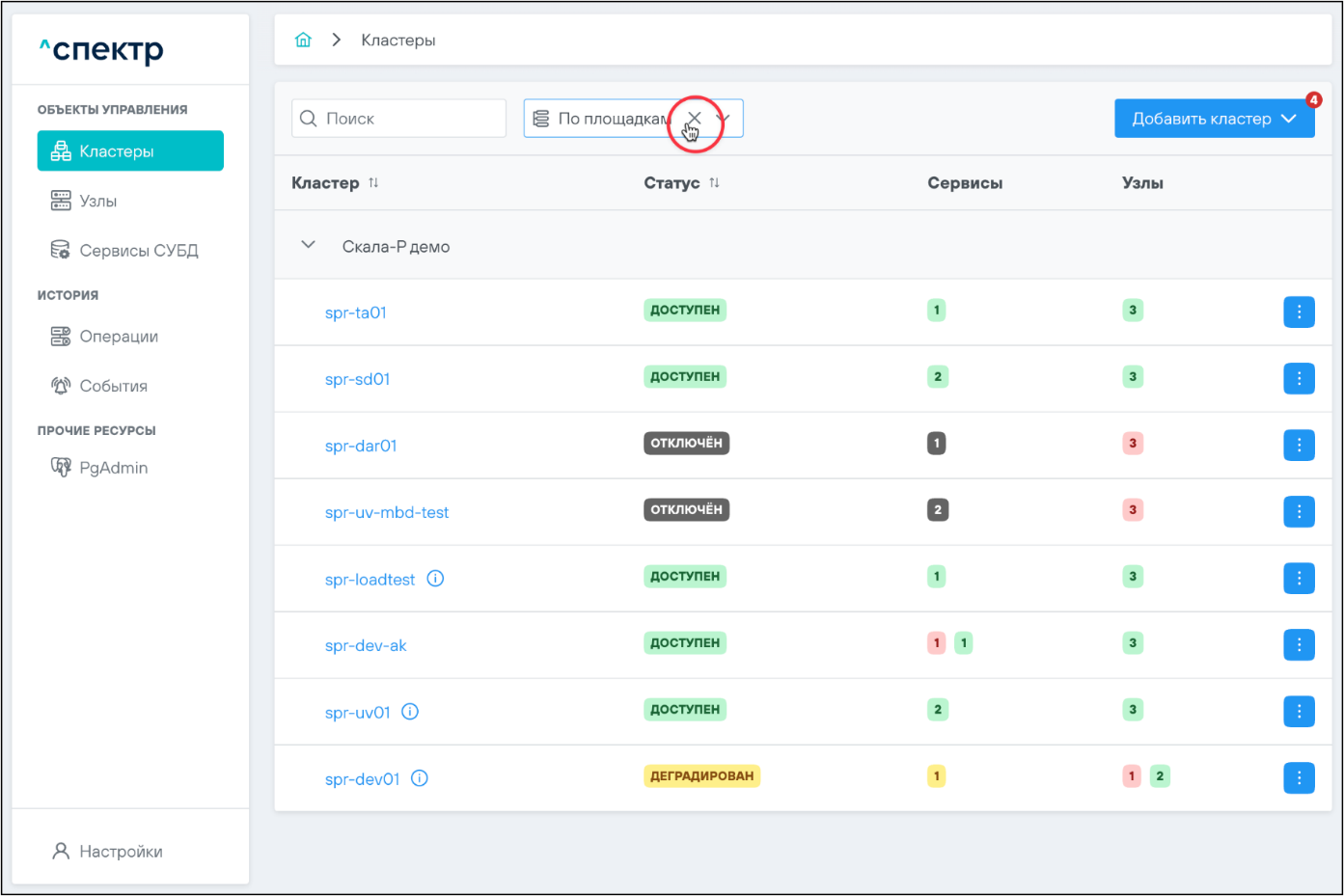Open actions menu for spr-ta01 row

point(1299,312)
